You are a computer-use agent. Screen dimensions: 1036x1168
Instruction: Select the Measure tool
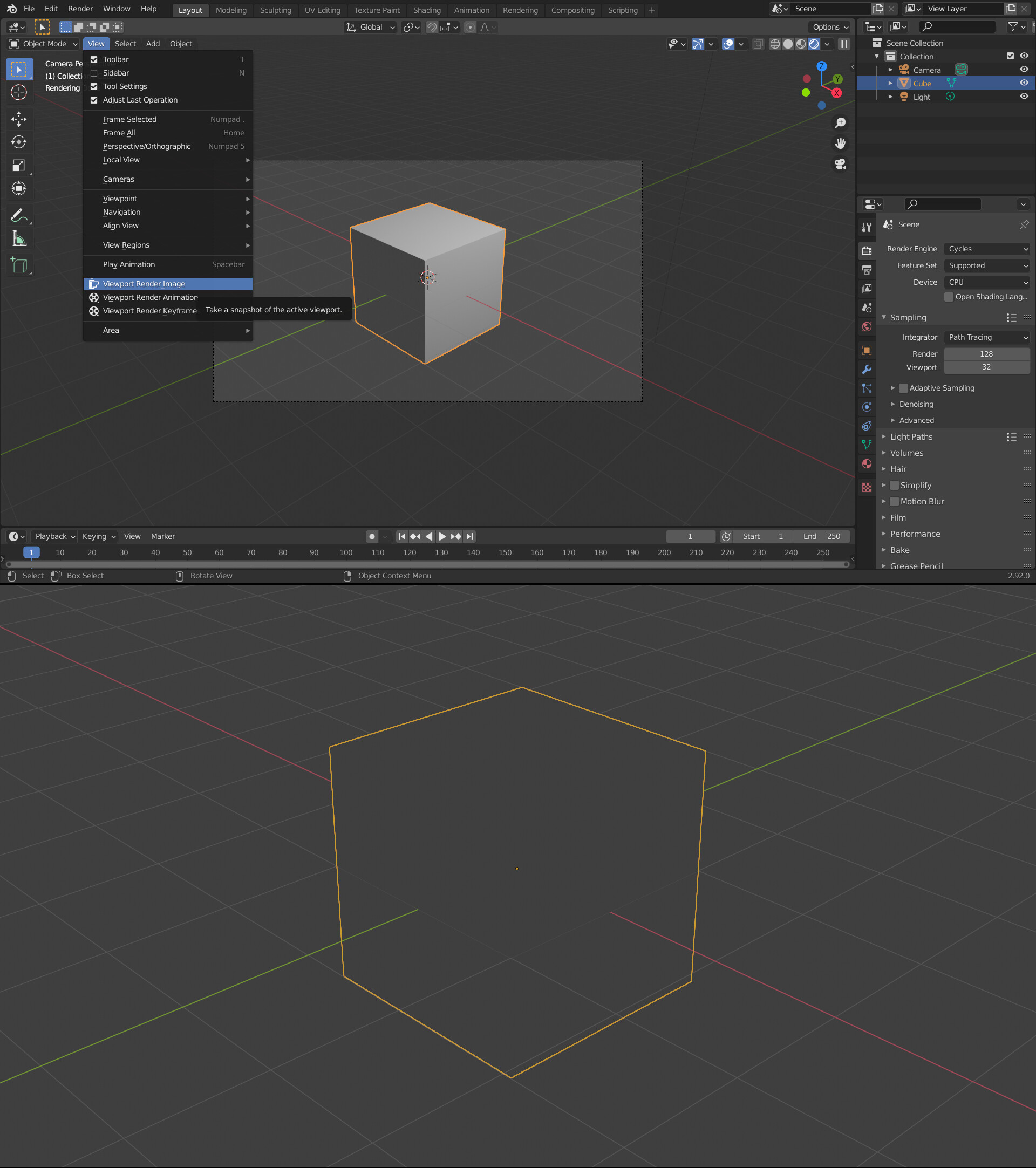pyautogui.click(x=19, y=238)
